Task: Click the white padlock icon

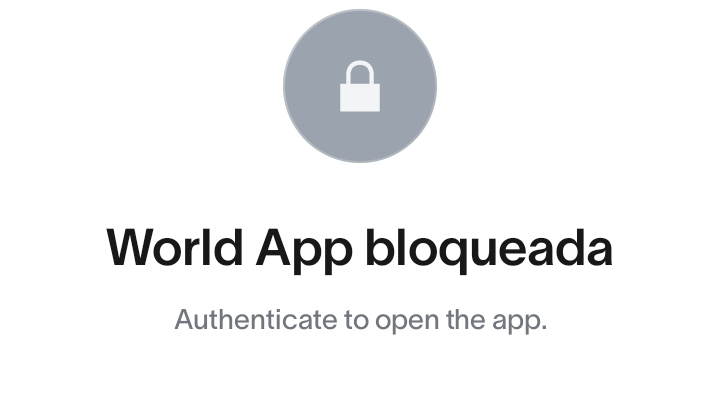Action: [360, 86]
